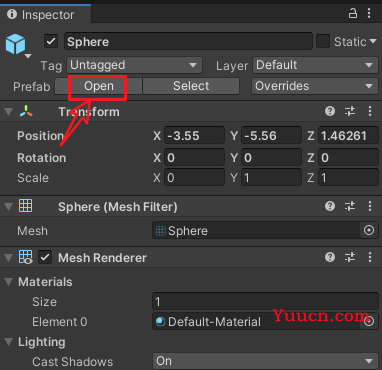The height and width of the screenshot is (370, 382).
Task: Click the prefab Open button
Action: pyautogui.click(x=99, y=86)
